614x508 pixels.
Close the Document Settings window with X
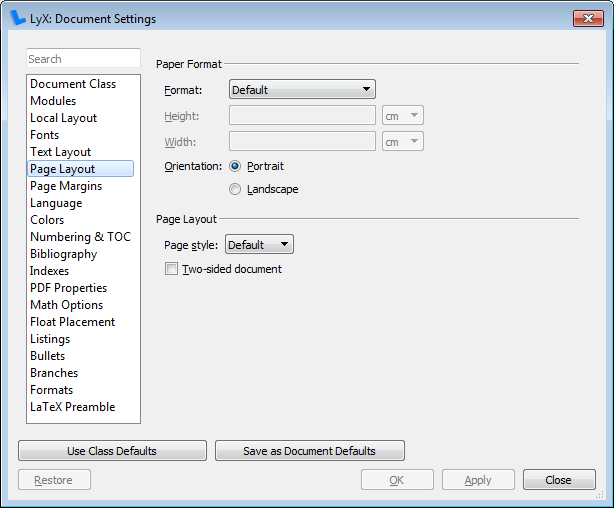coord(588,18)
